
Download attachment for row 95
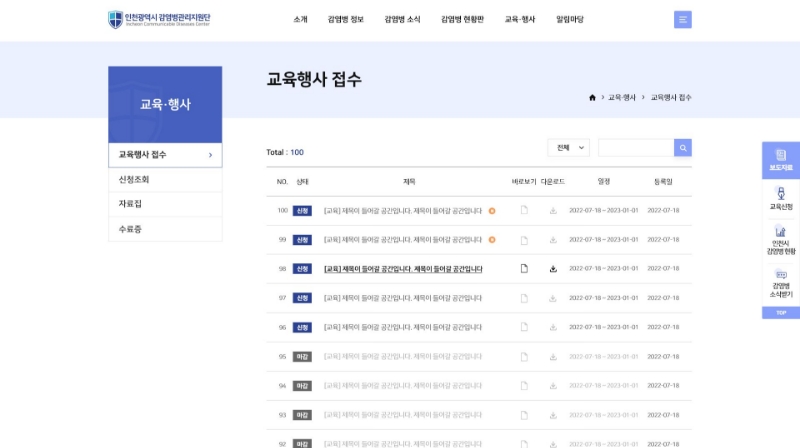click(x=553, y=357)
